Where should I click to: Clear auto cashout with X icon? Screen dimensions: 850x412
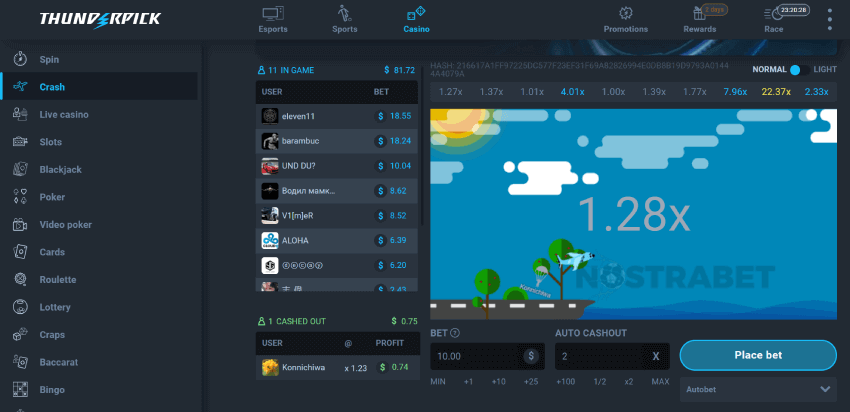tap(656, 356)
